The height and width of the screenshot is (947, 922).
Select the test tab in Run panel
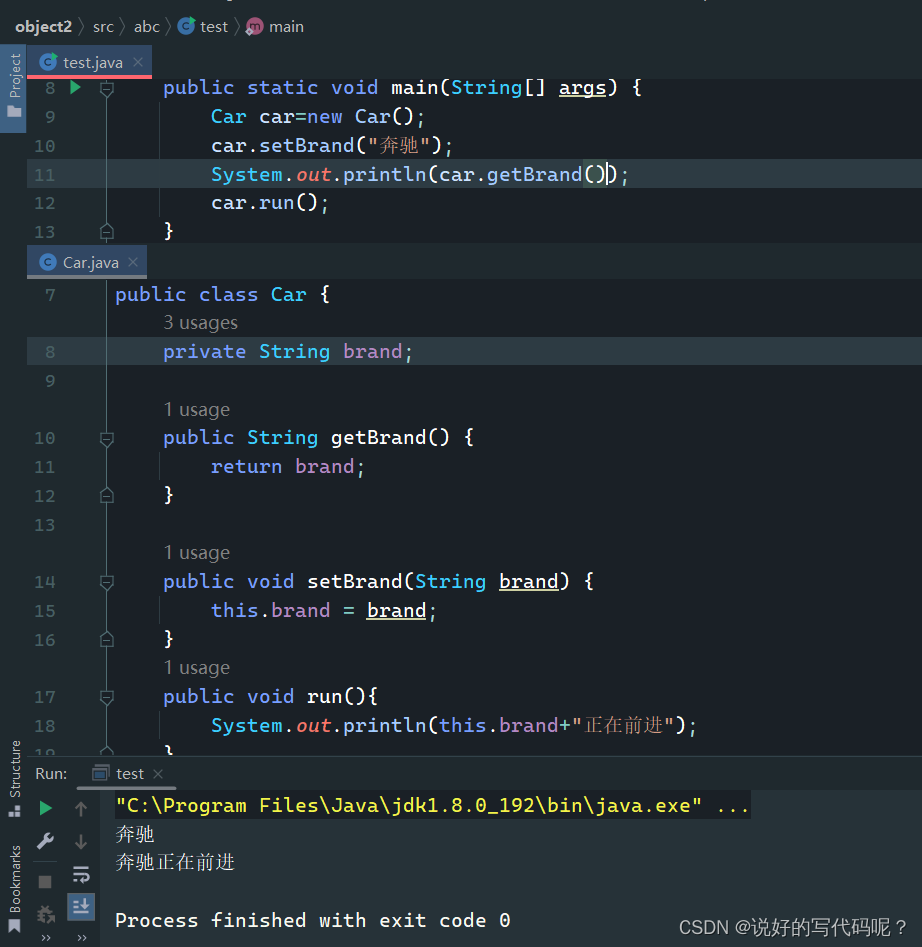click(x=127, y=774)
